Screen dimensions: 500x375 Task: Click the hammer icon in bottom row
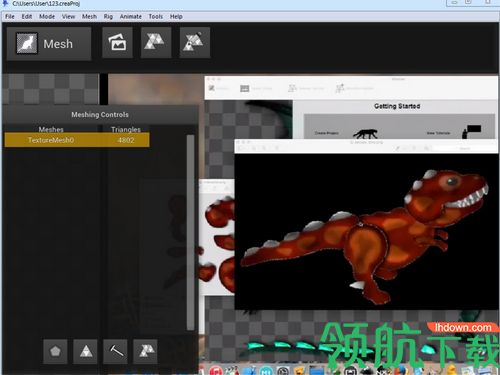point(115,351)
